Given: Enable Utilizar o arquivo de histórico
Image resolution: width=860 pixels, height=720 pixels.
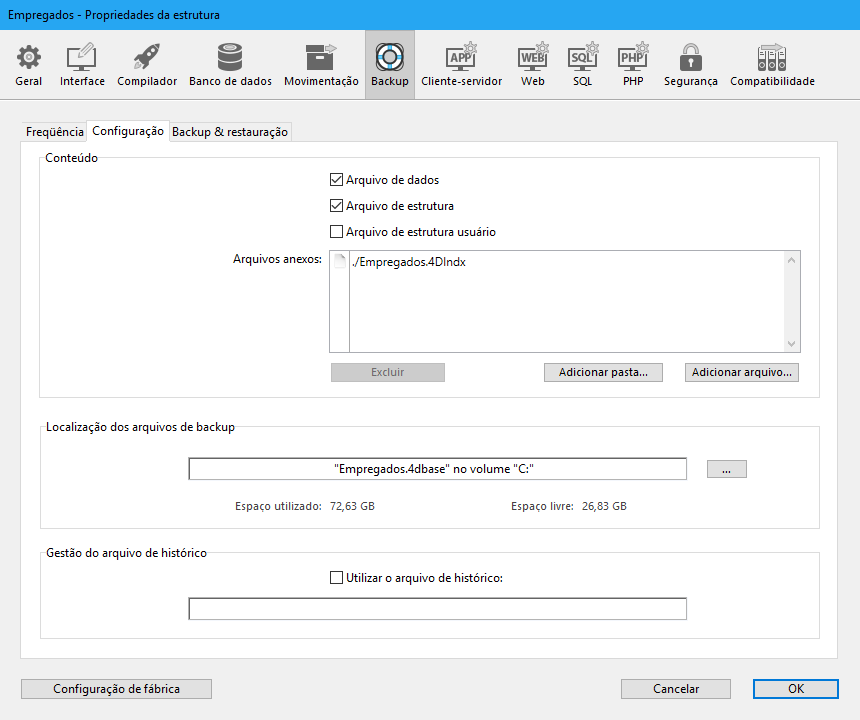Looking at the screenshot, I should tap(337, 577).
